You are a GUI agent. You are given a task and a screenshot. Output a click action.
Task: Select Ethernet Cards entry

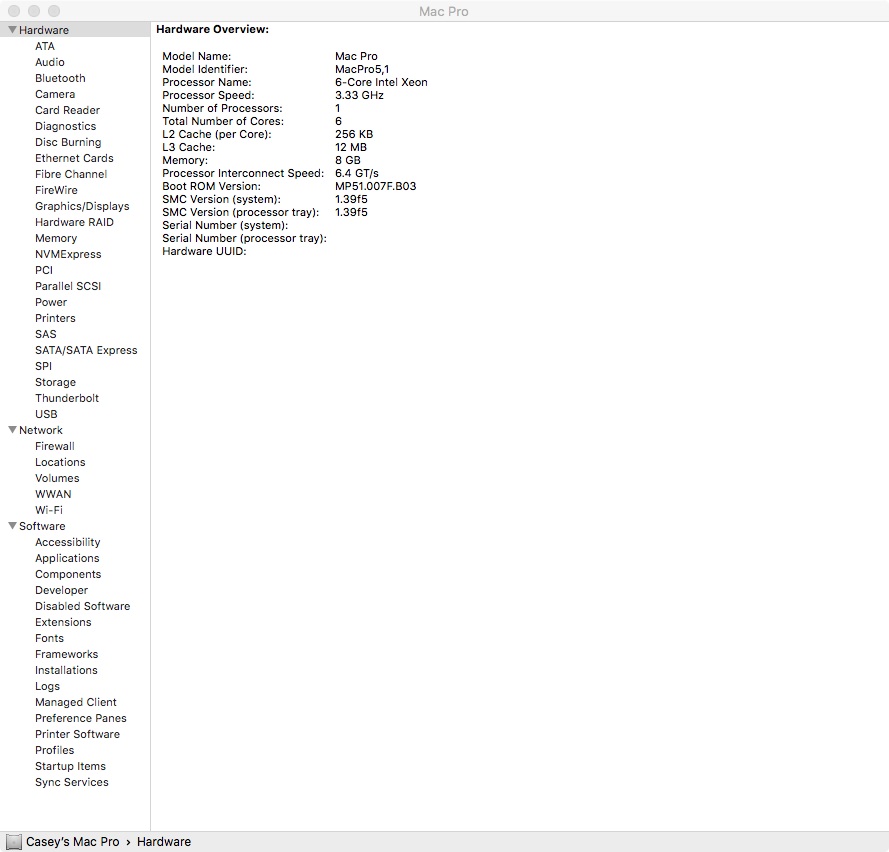point(74,158)
